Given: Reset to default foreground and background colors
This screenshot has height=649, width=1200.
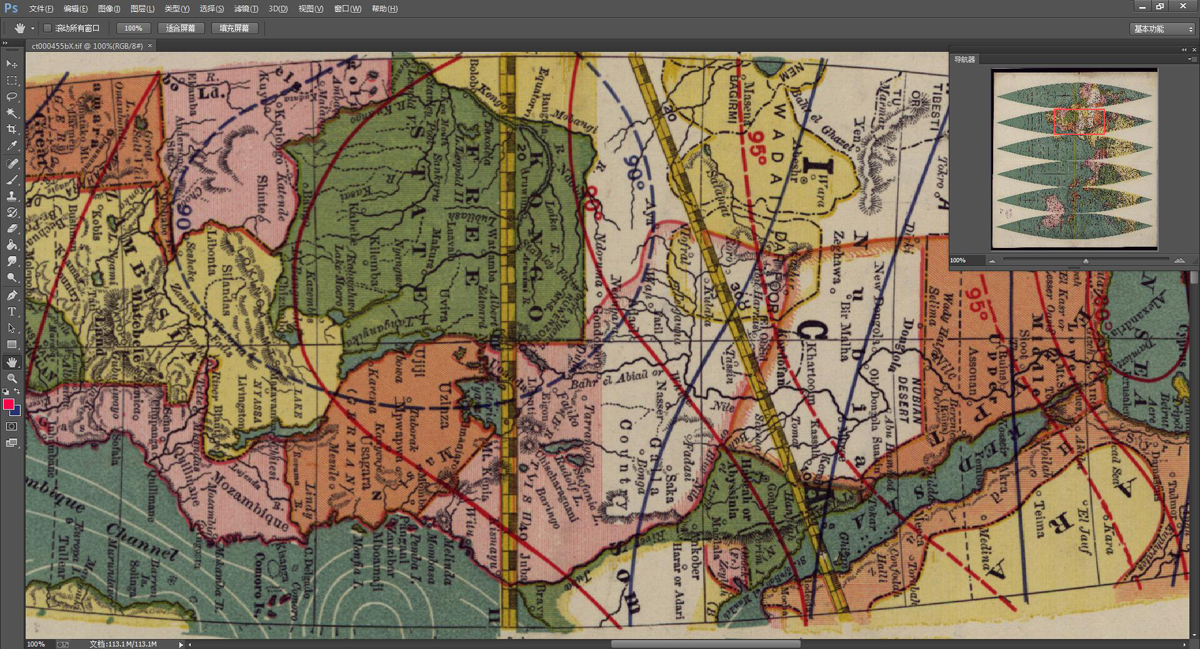Looking at the screenshot, I should 6,391.
